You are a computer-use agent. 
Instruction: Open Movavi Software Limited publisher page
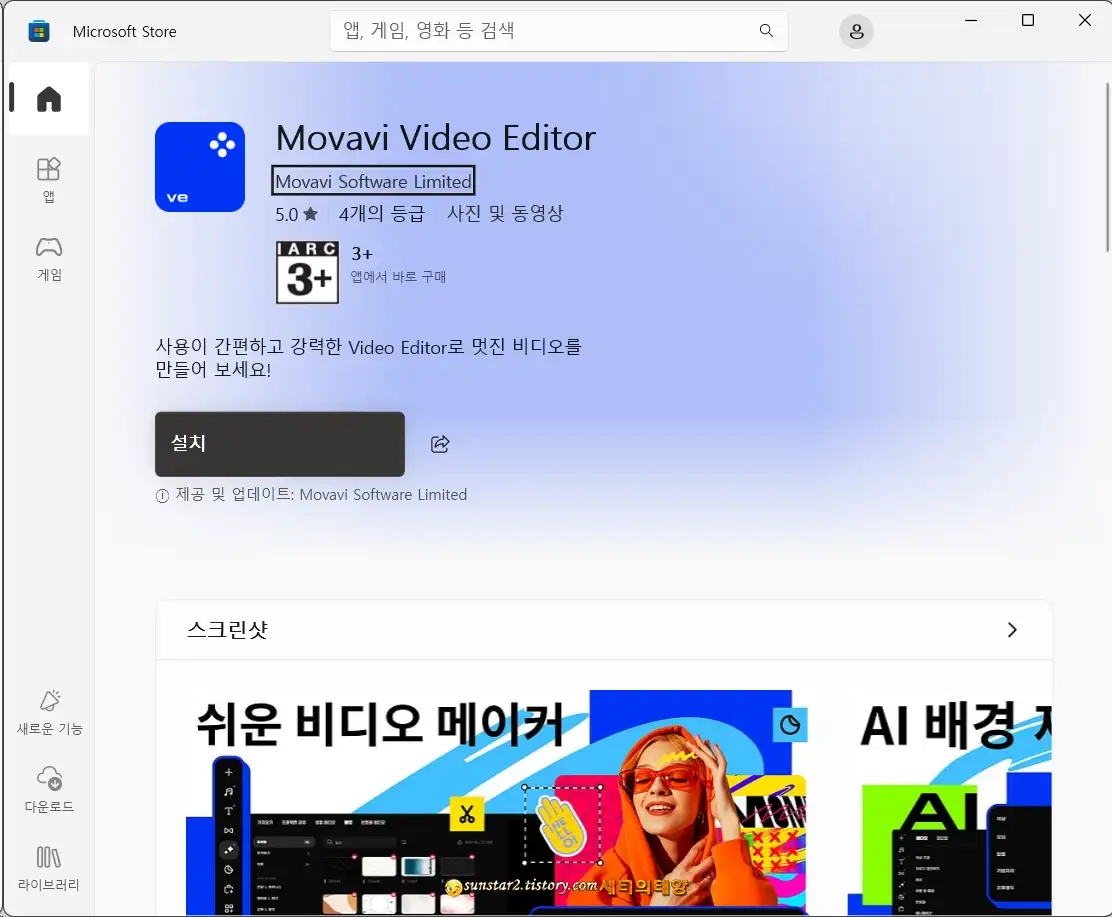373,181
